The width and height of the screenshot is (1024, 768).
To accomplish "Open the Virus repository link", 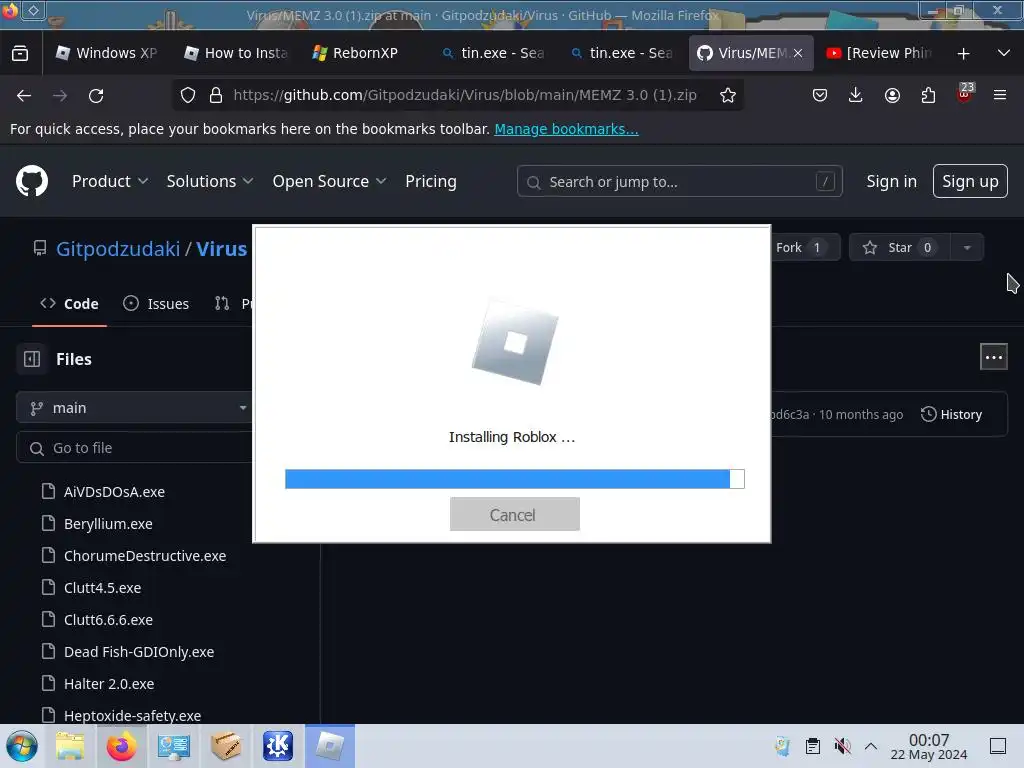I will tap(221, 249).
